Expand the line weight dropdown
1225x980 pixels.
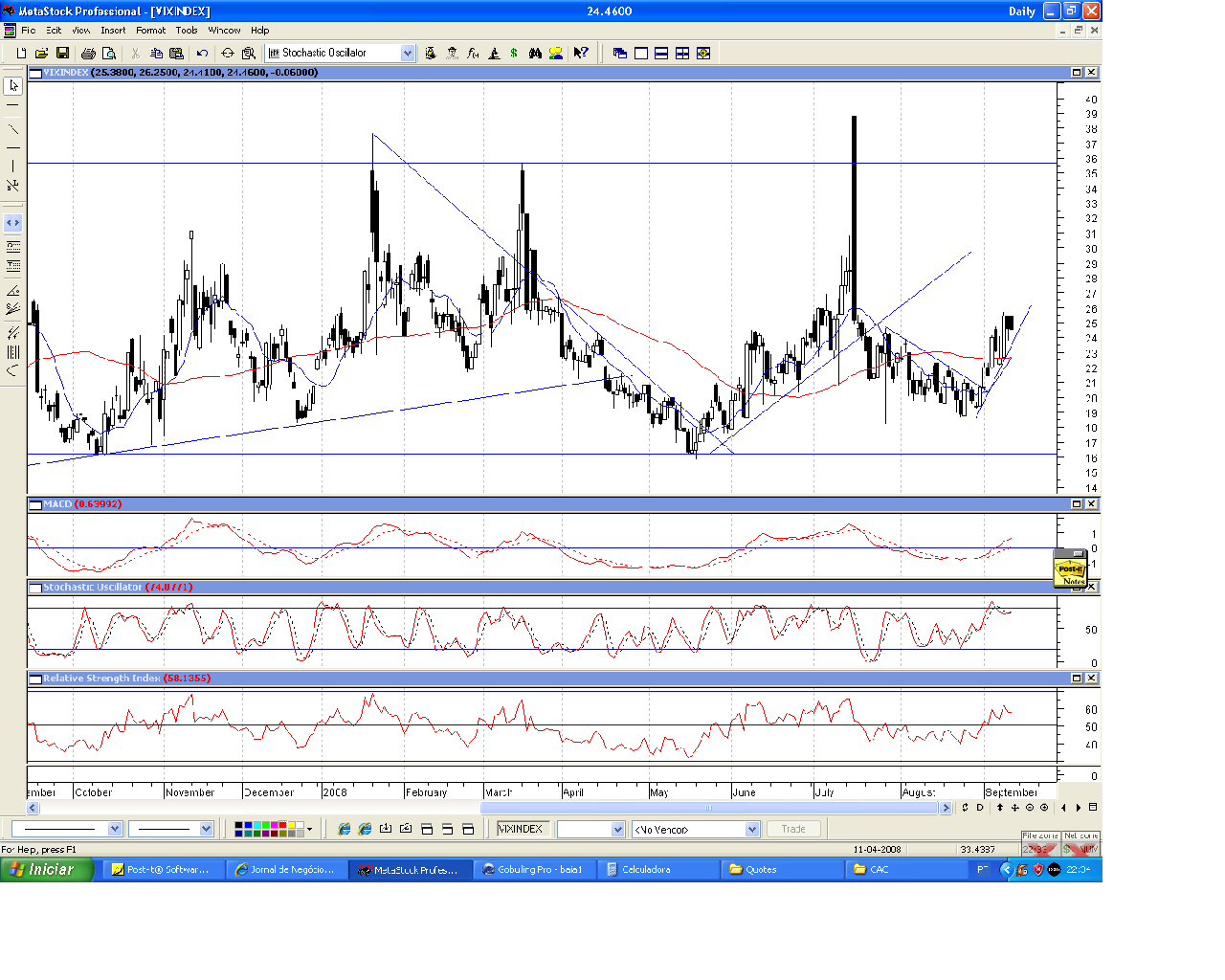click(x=206, y=829)
